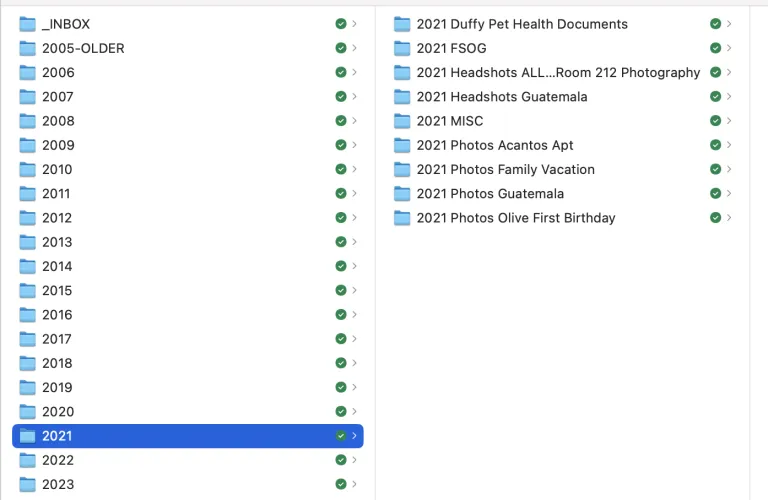Open chevron for 2021 Photos Family Vacation
Screen dimensions: 768x500
point(728,169)
